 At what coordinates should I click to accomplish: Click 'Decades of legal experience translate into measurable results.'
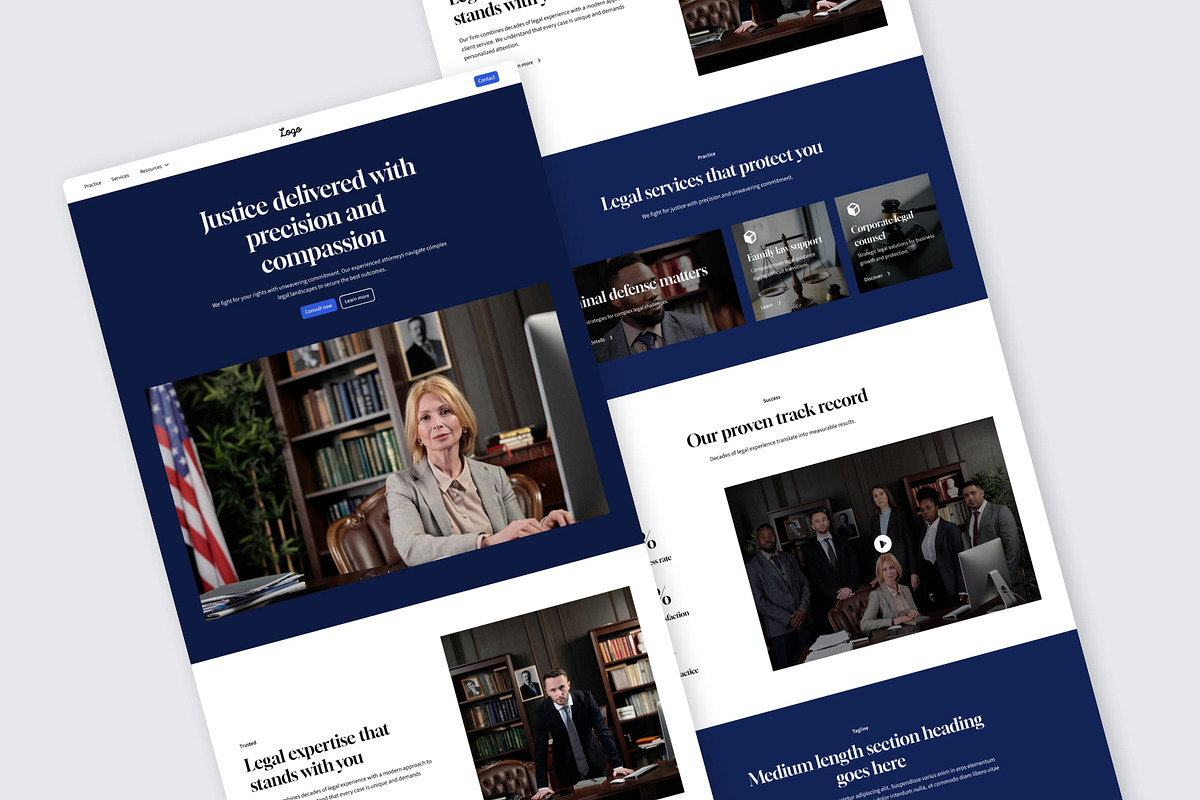[x=783, y=439]
